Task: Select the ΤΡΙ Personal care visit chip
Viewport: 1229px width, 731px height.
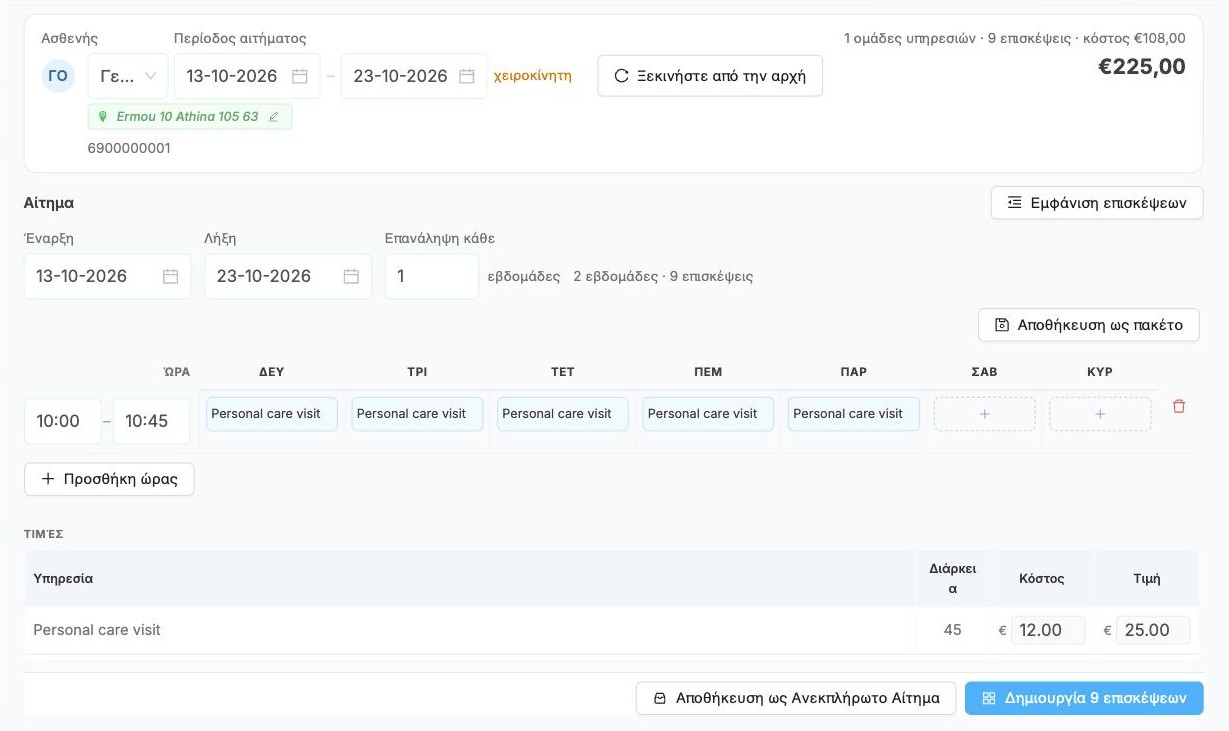Action: click(417, 414)
